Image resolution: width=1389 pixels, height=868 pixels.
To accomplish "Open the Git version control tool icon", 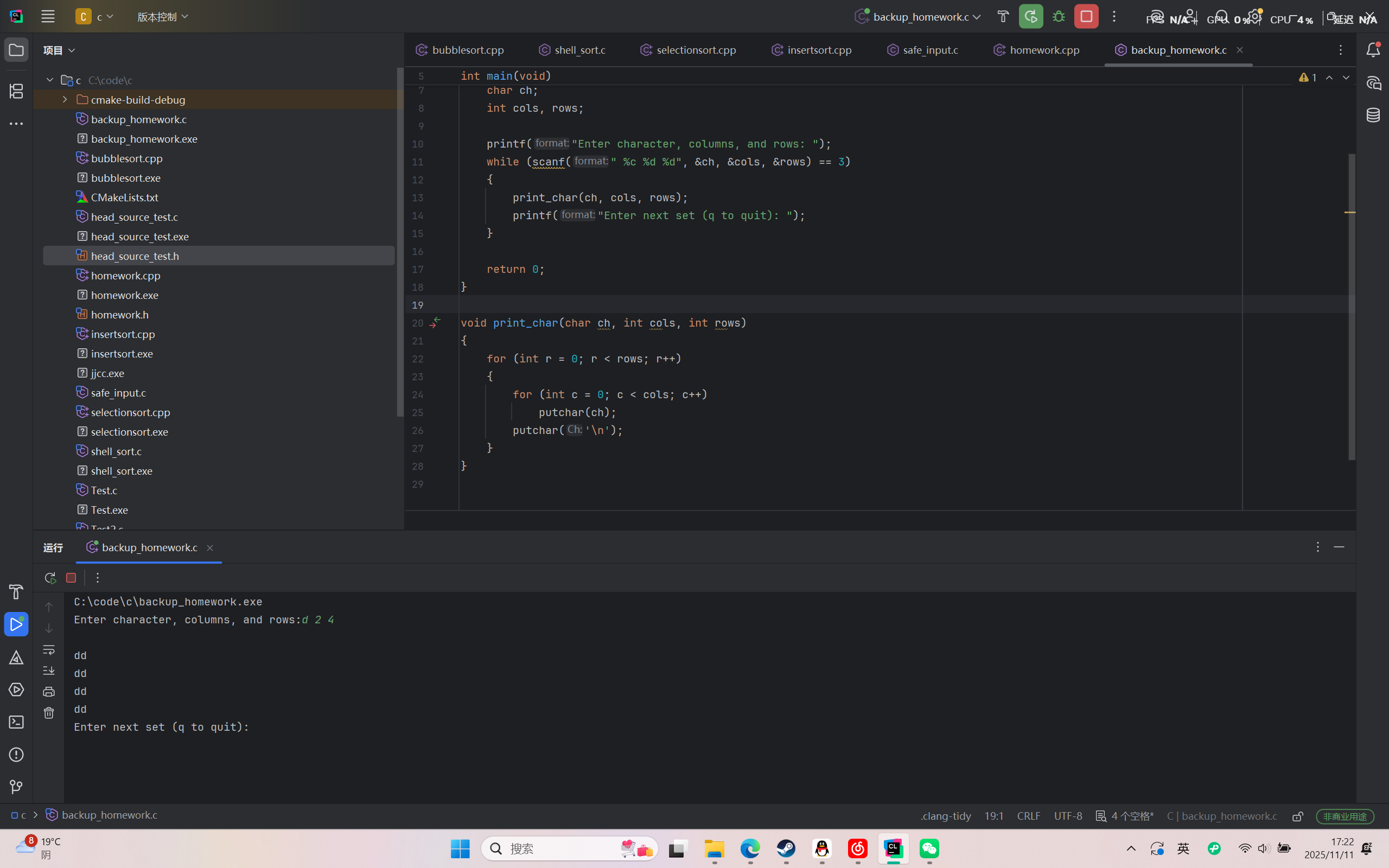I will (x=16, y=787).
